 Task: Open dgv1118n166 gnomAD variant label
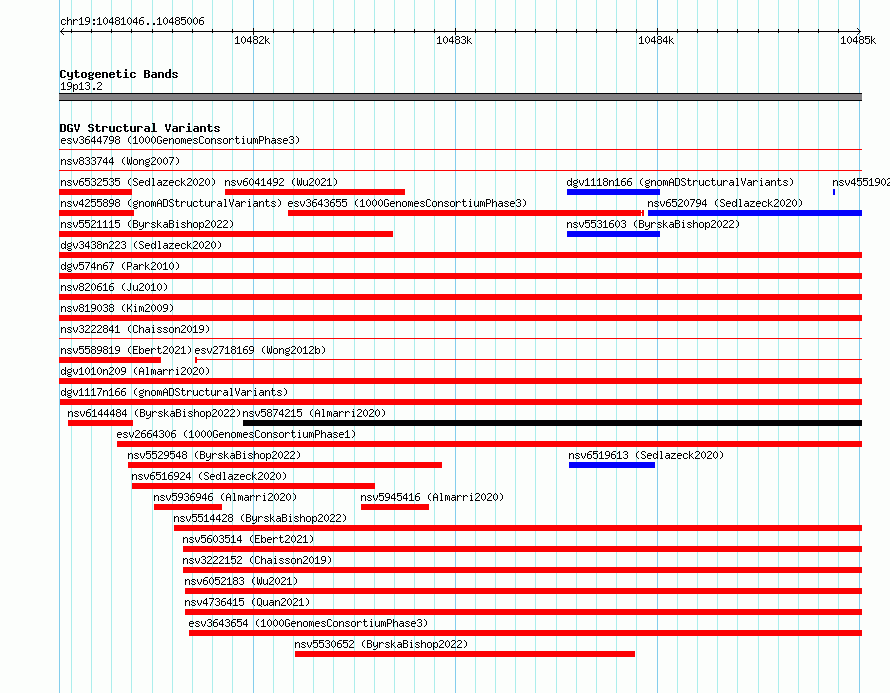pos(680,182)
